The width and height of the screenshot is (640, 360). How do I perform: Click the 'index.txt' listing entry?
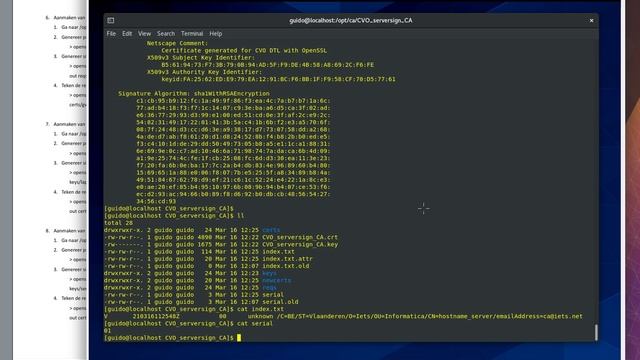(x=278, y=251)
